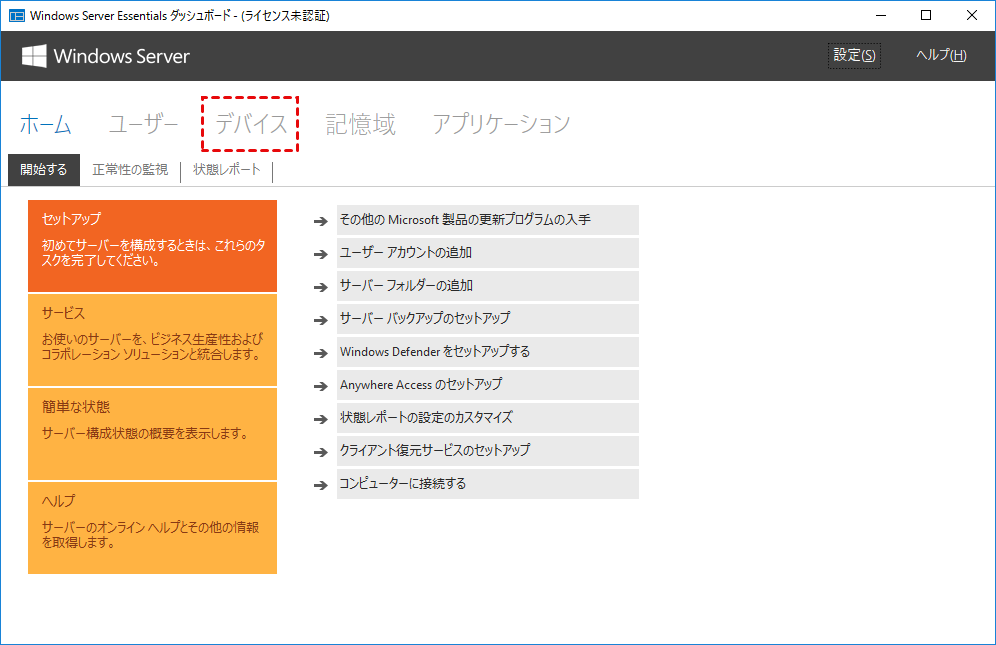The width and height of the screenshot is (996, 645).
Task: Open ユーザー アカウントの追加 task
Action: tap(488, 253)
